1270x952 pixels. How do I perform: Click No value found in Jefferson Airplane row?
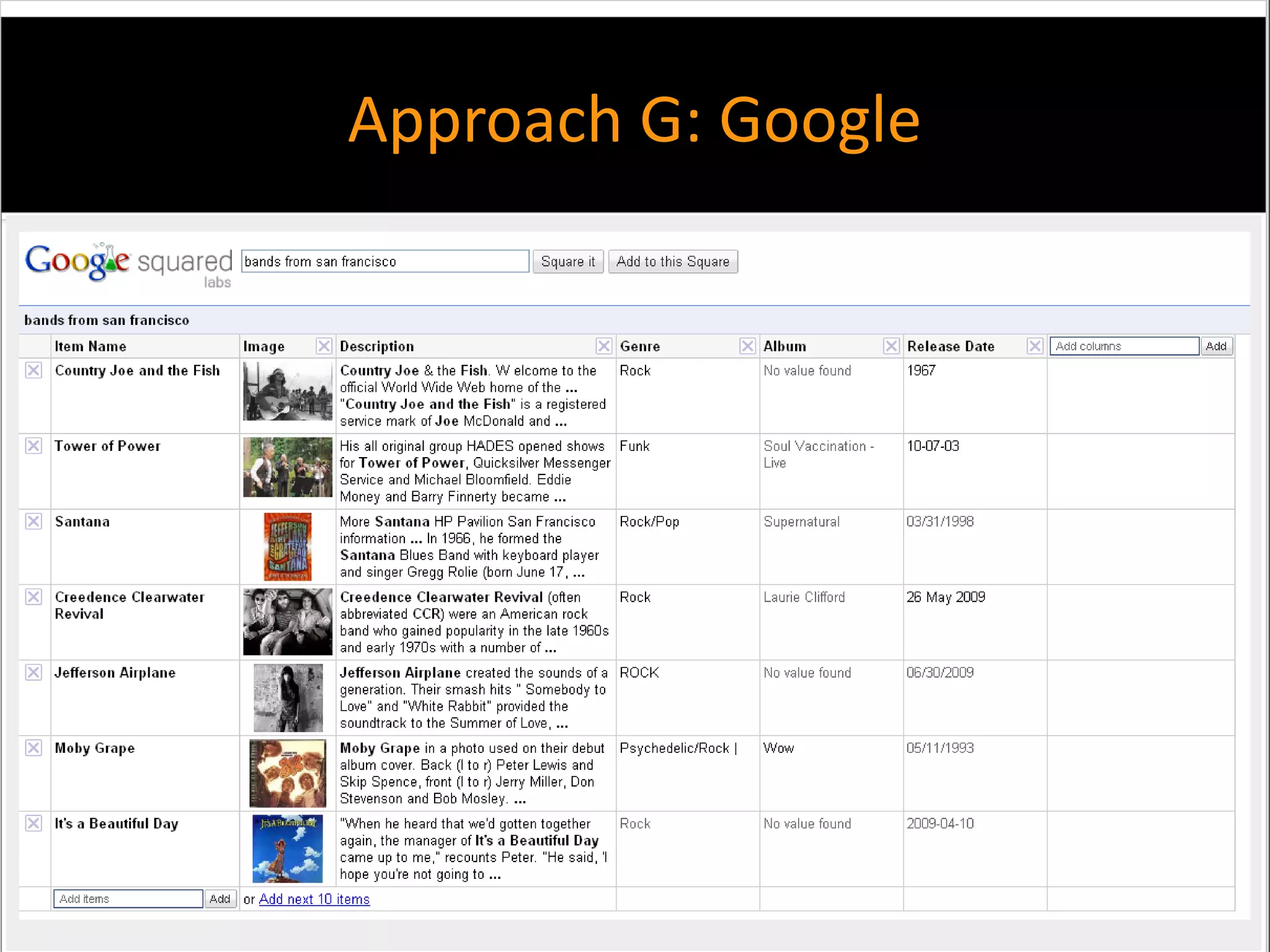(x=807, y=673)
